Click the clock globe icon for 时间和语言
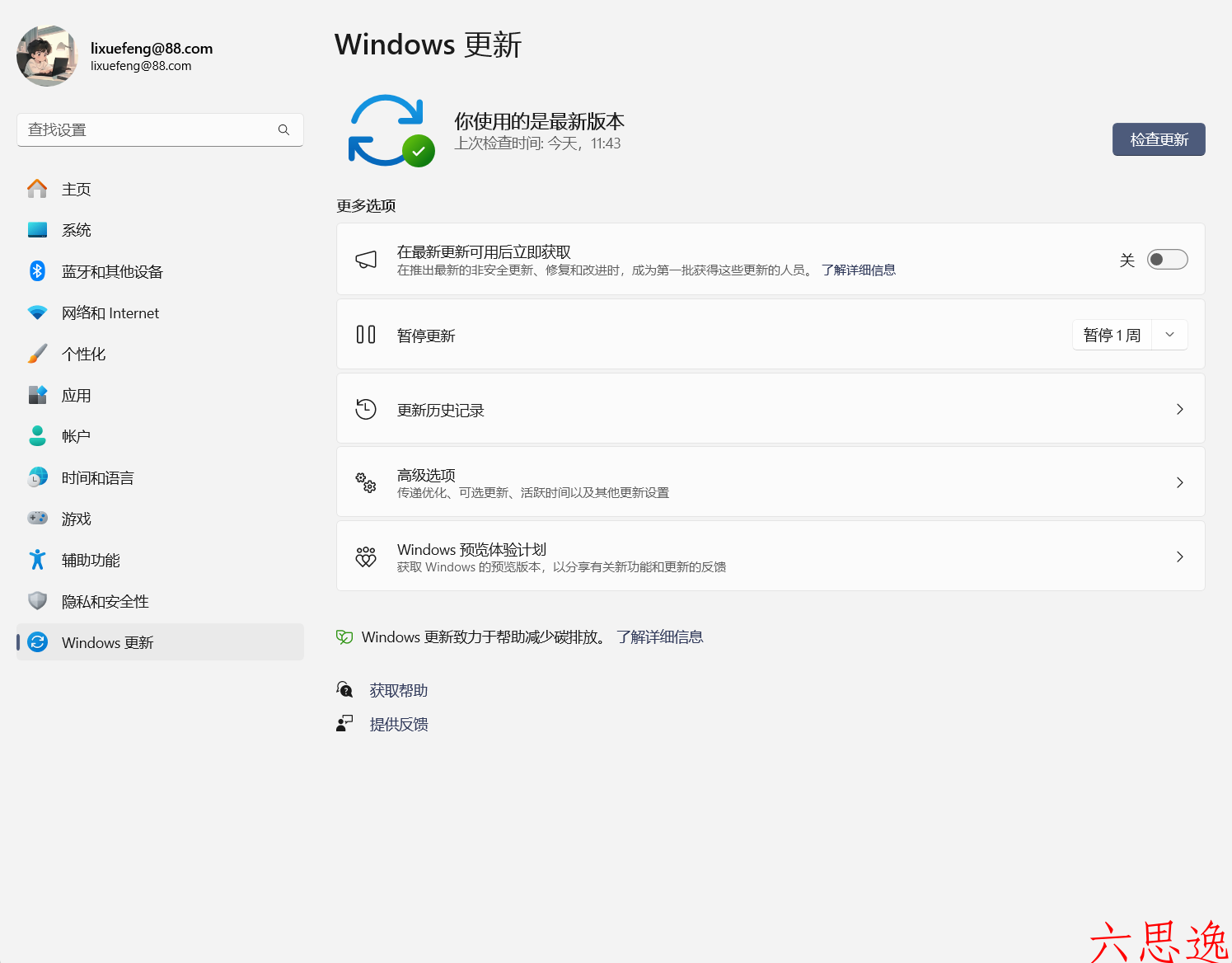 point(37,477)
